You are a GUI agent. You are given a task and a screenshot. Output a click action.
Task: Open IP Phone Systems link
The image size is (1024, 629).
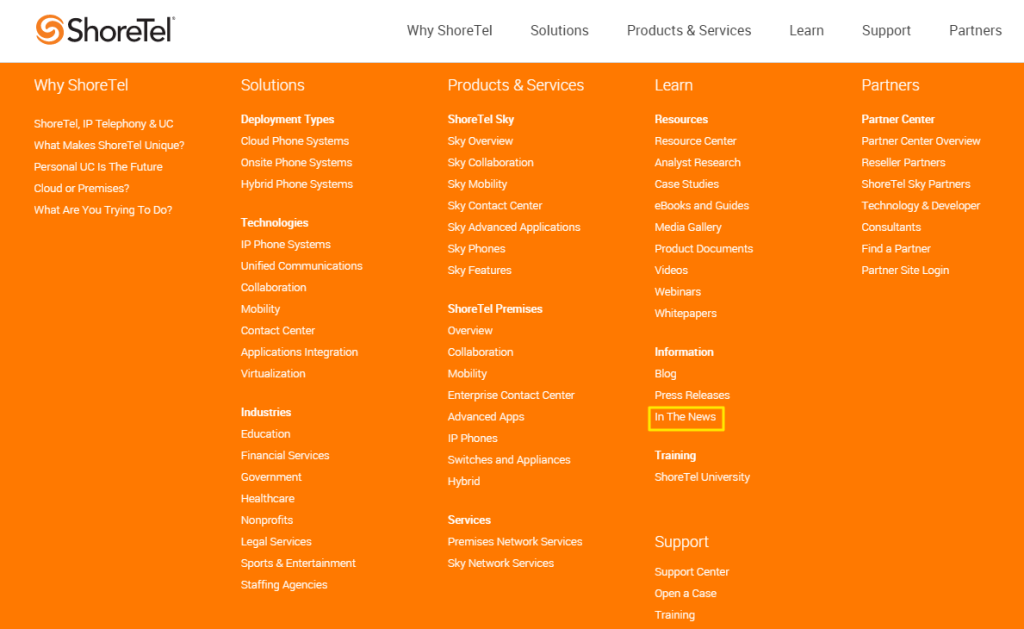click(x=285, y=244)
